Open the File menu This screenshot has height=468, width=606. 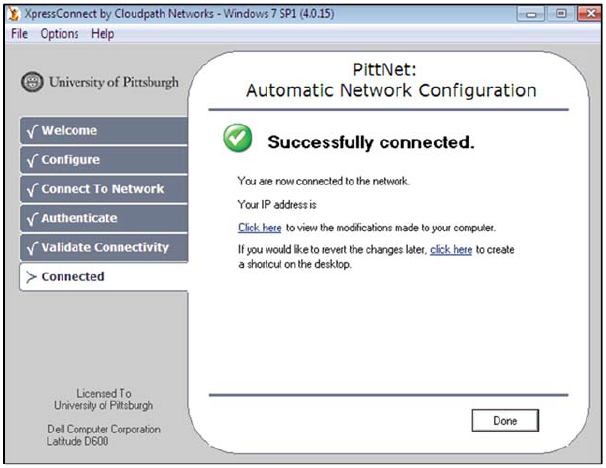[19, 34]
